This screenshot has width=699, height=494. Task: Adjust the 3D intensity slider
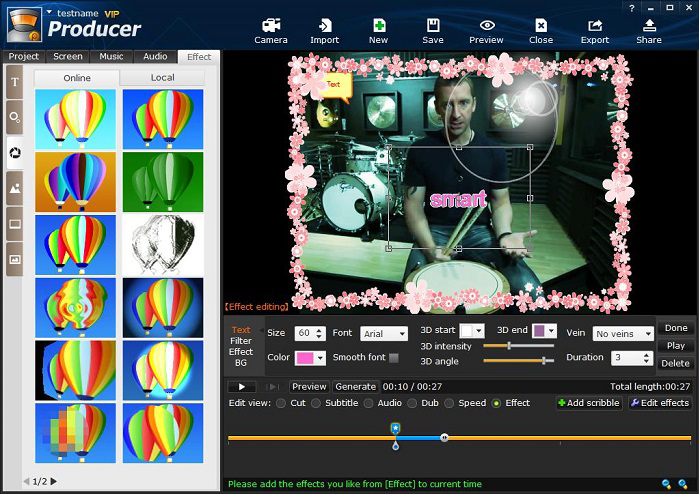point(509,346)
